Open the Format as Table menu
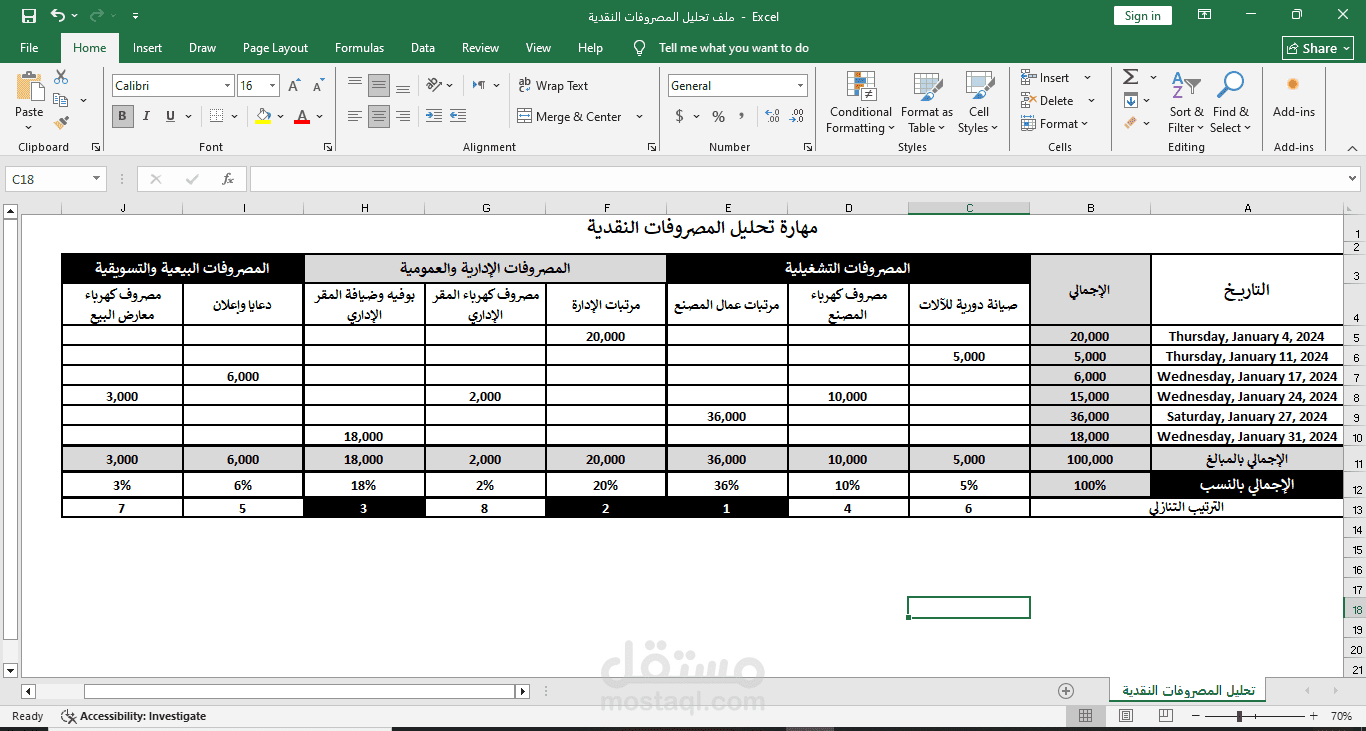Screen dimensions: 1366x731 pyautogui.click(x=927, y=102)
